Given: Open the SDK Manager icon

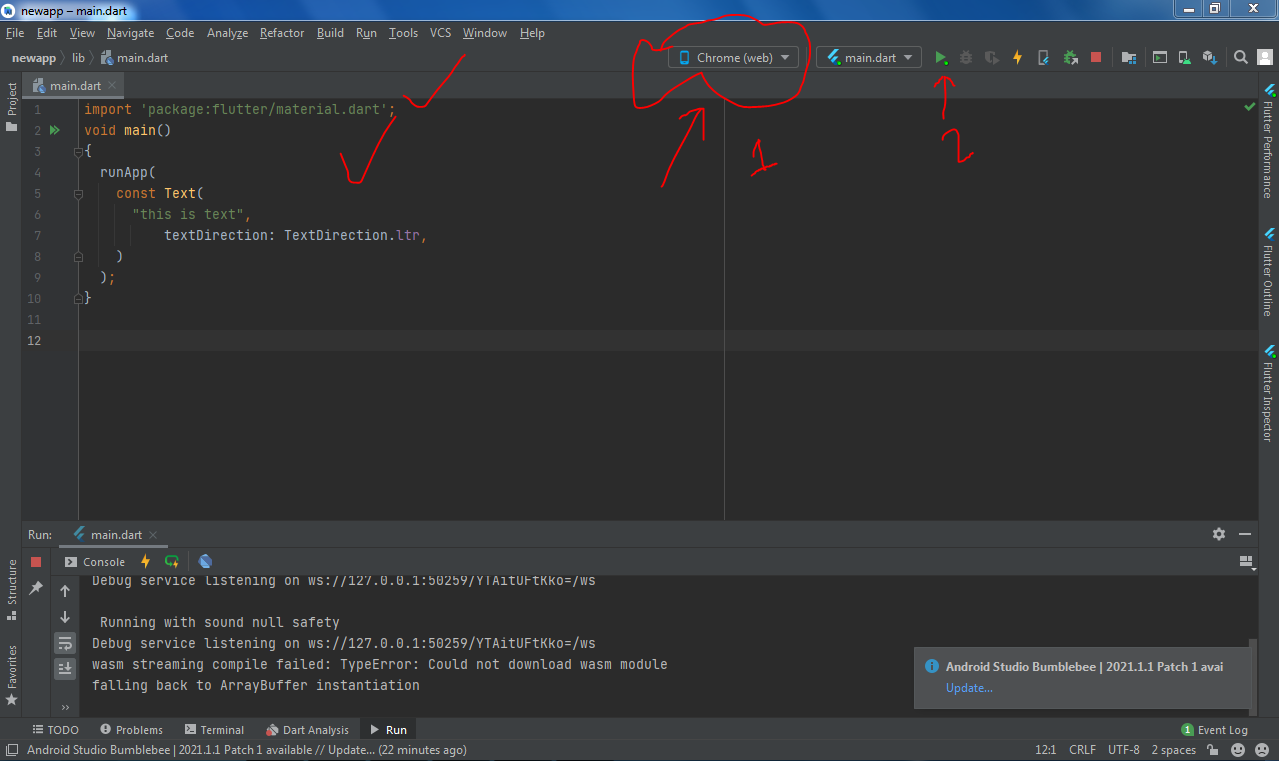Looking at the screenshot, I should coord(1209,58).
